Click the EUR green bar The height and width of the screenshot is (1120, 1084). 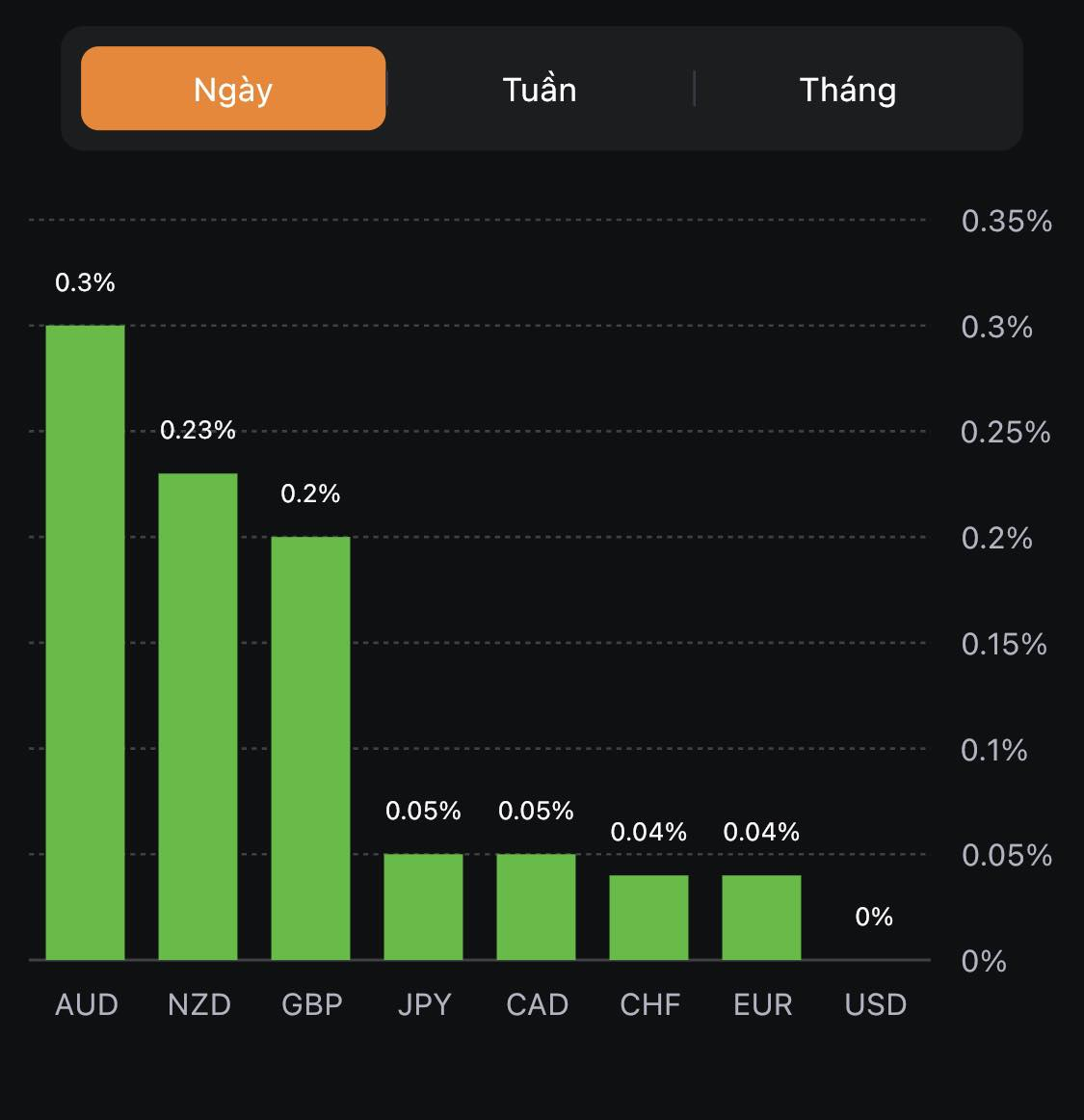[x=761, y=918]
